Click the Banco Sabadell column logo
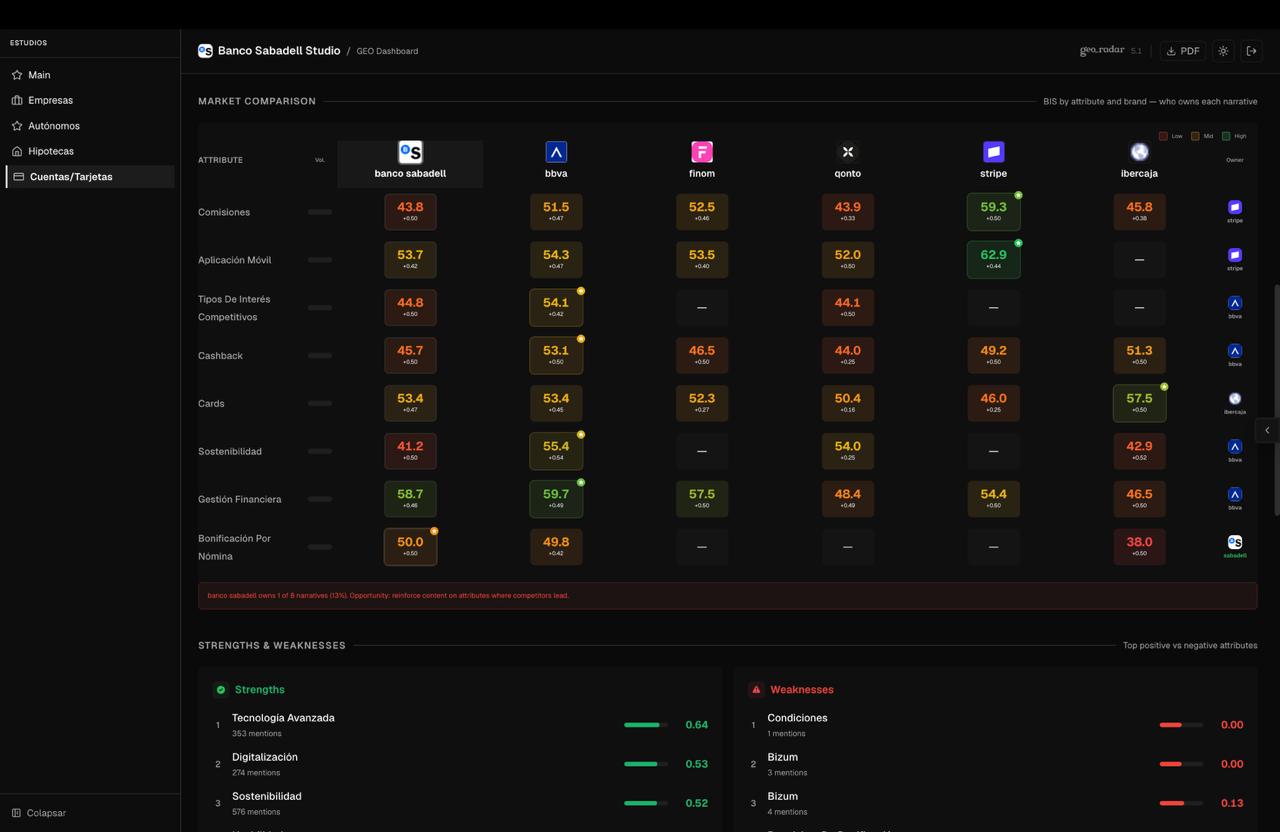The image size is (1280, 832). pyautogui.click(x=410, y=152)
